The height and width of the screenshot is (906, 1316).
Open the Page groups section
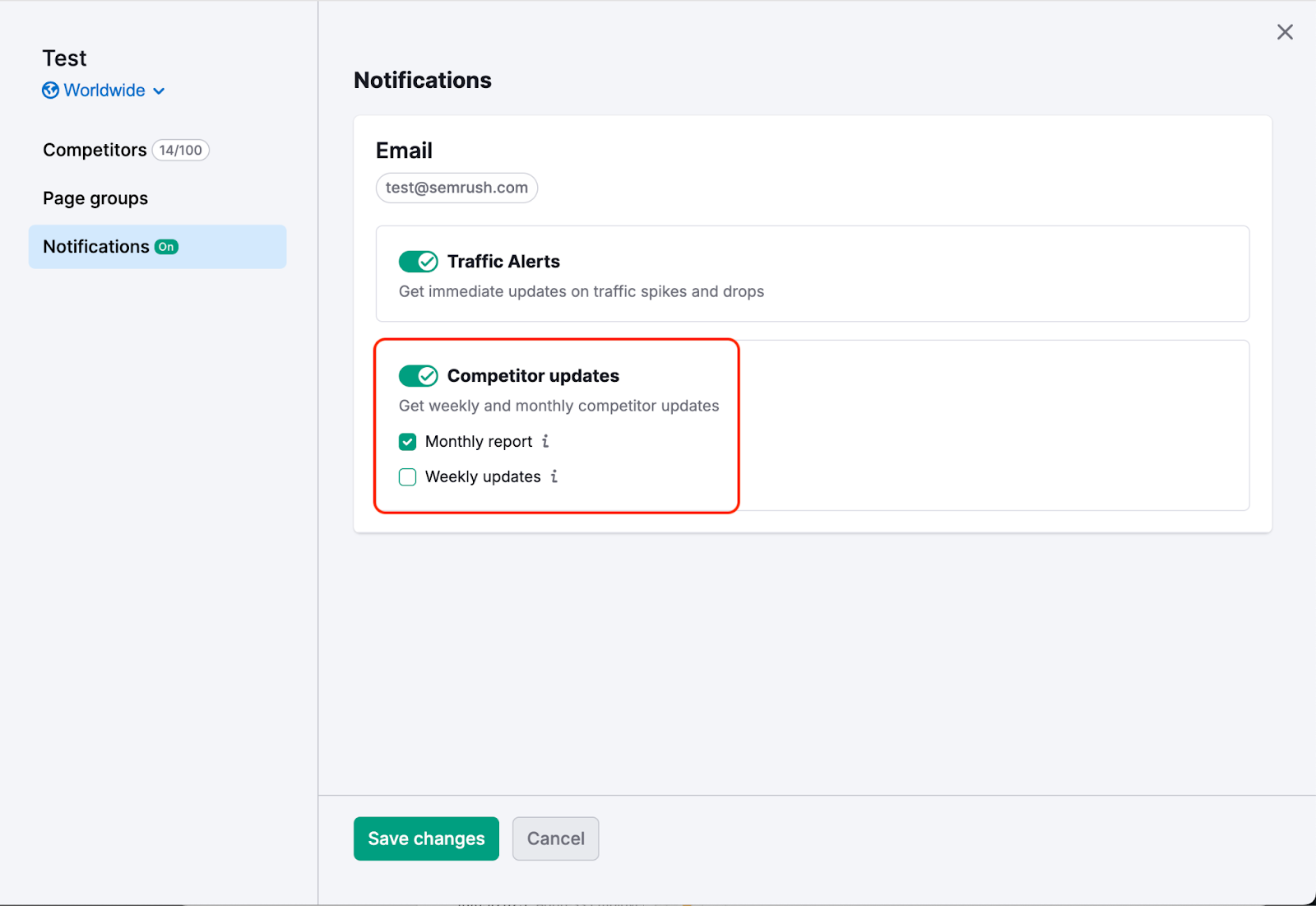point(95,197)
